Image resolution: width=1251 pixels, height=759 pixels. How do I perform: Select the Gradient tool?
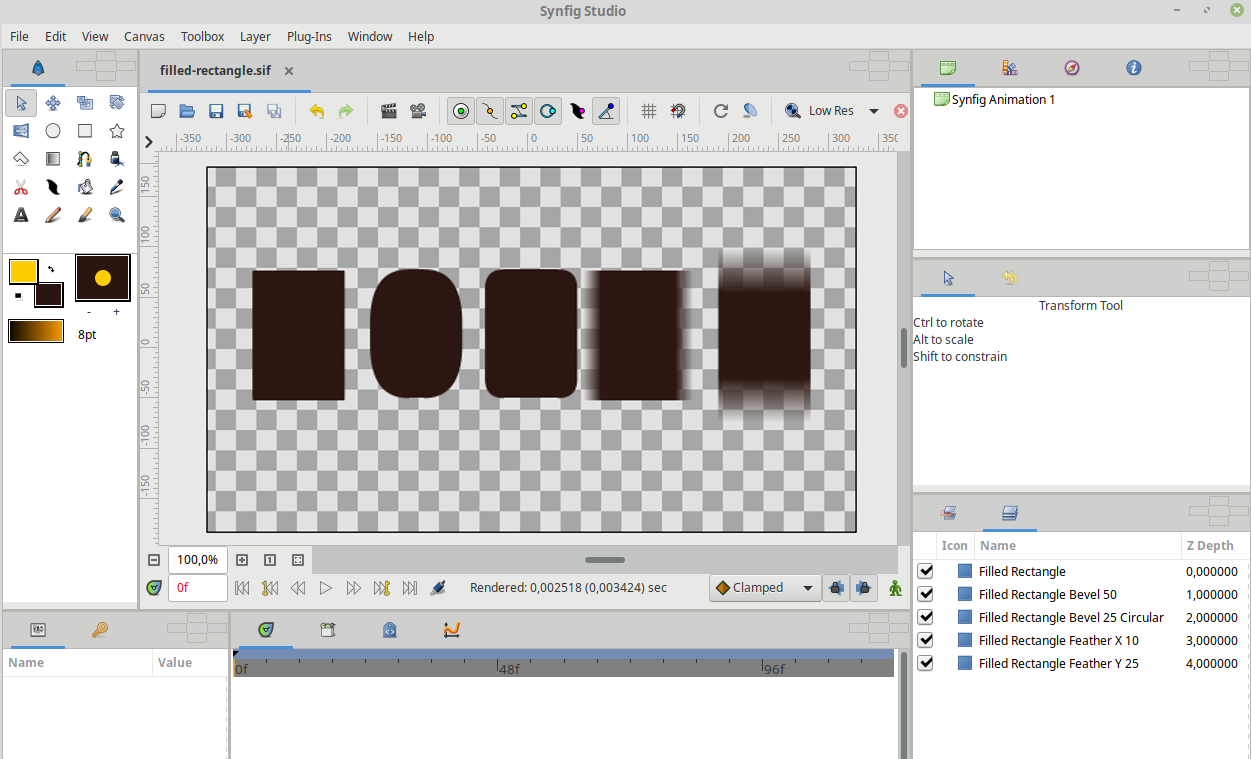click(53, 158)
